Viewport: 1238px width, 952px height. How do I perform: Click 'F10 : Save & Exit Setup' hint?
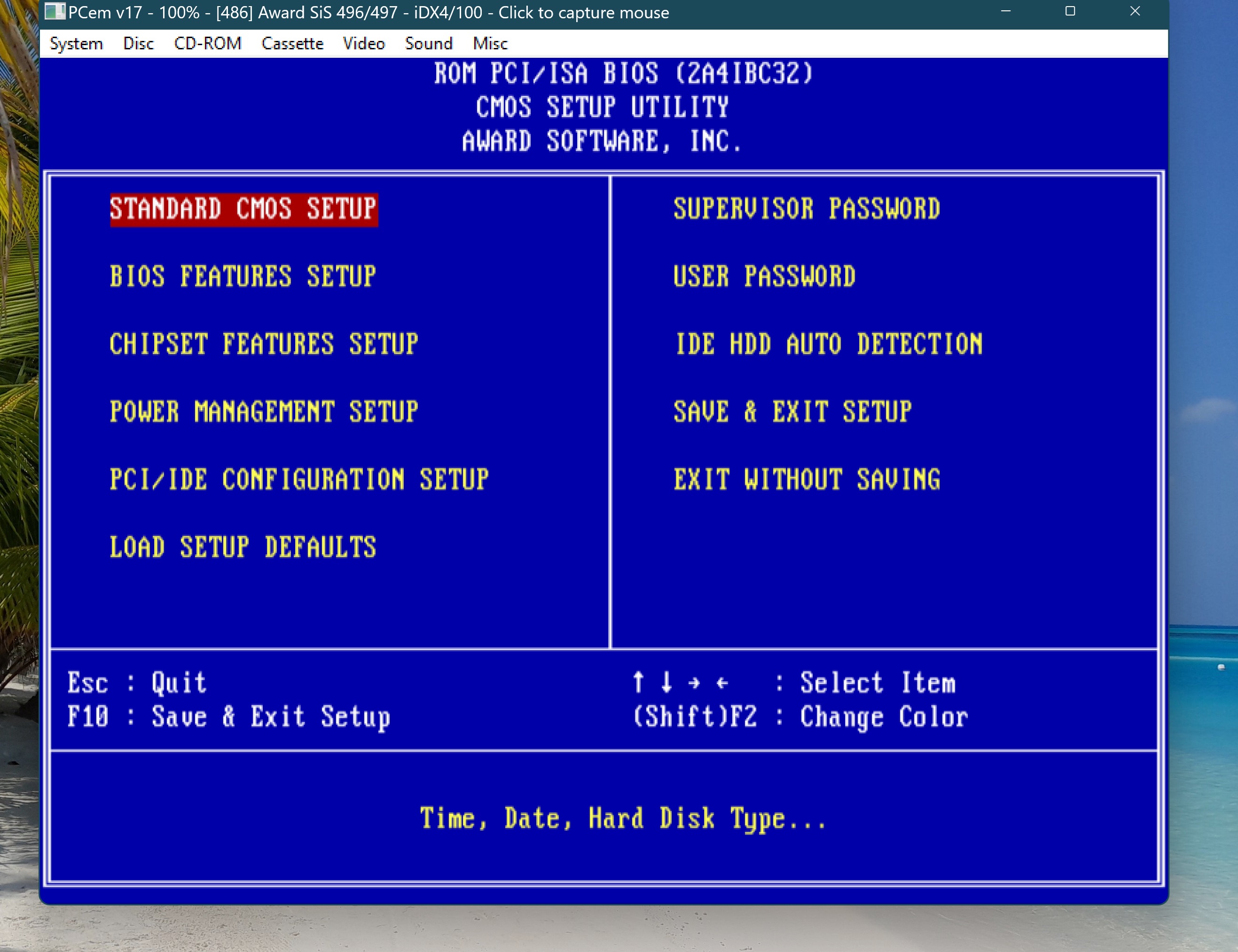click(229, 717)
